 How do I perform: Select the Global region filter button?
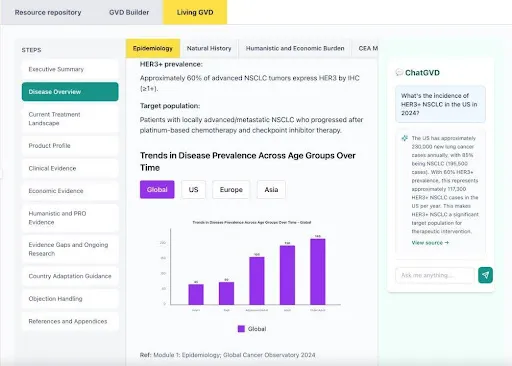(157, 189)
